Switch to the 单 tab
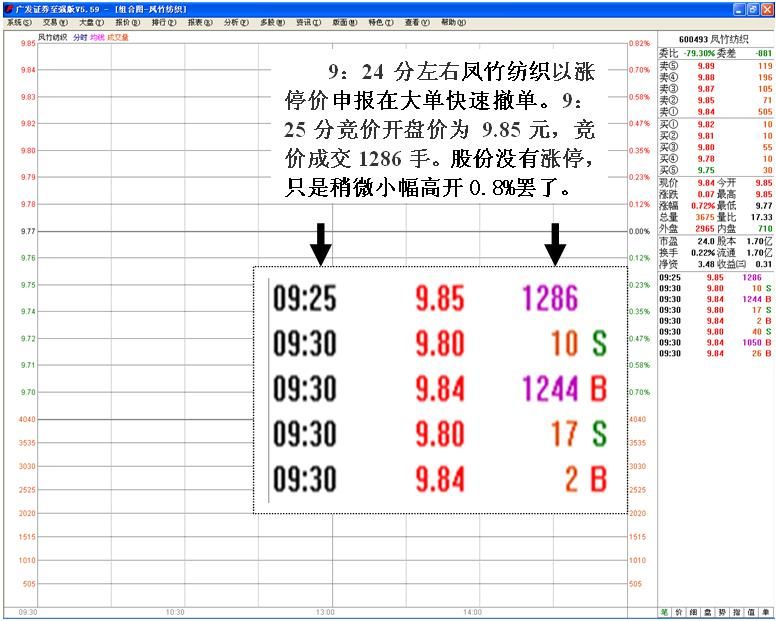The height and width of the screenshot is (621, 776). pos(766,612)
